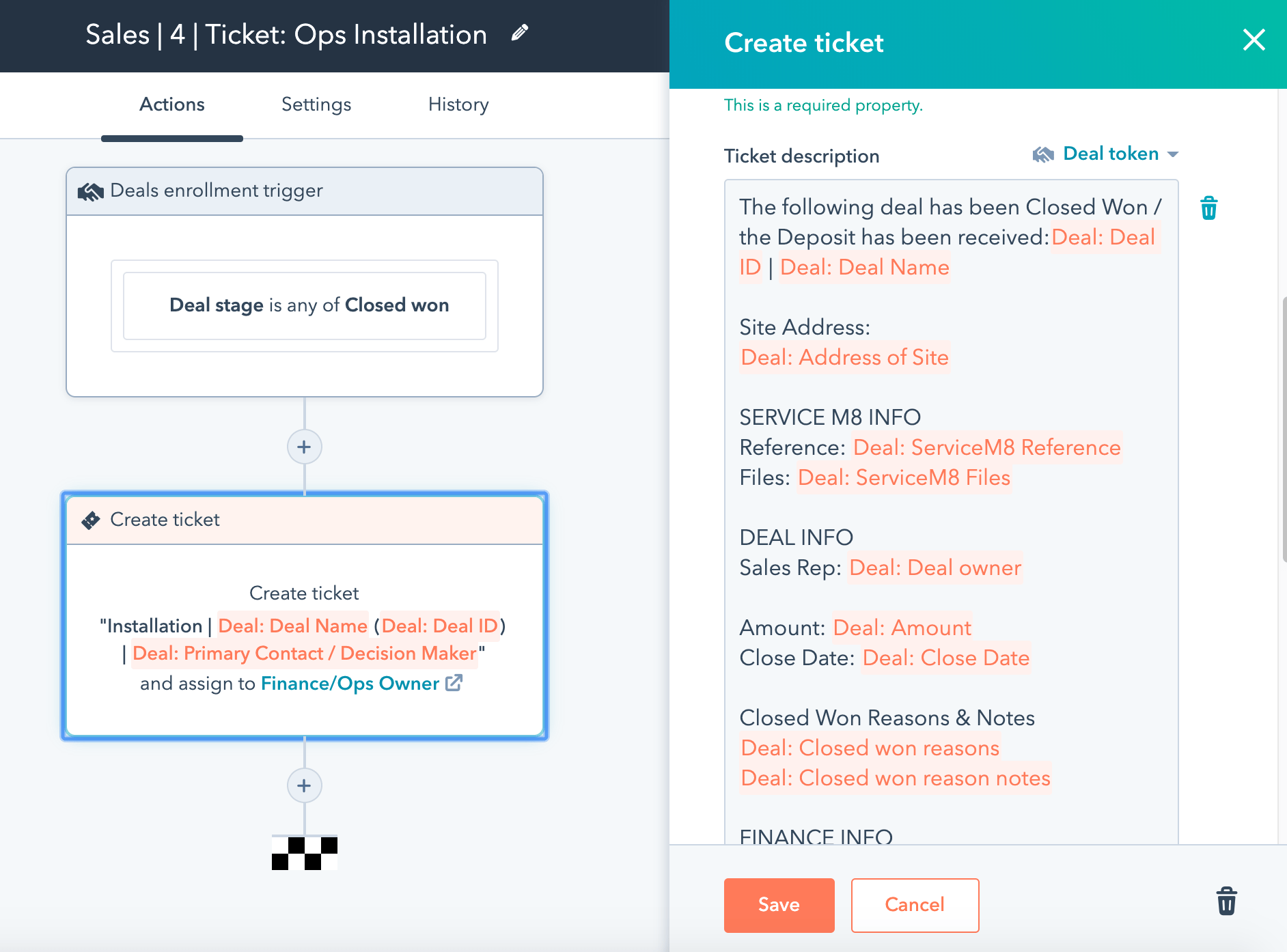This screenshot has height=952, width=1287.
Task: Click the Finance/Ops Owner link
Action: pos(350,683)
